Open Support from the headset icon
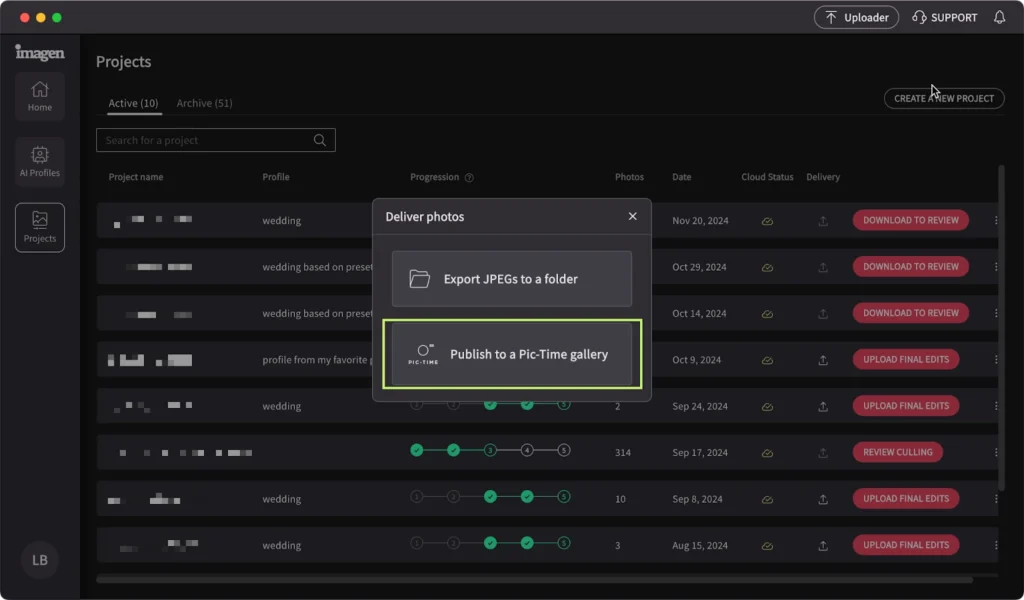Viewport: 1024px width, 600px height. [x=945, y=18]
